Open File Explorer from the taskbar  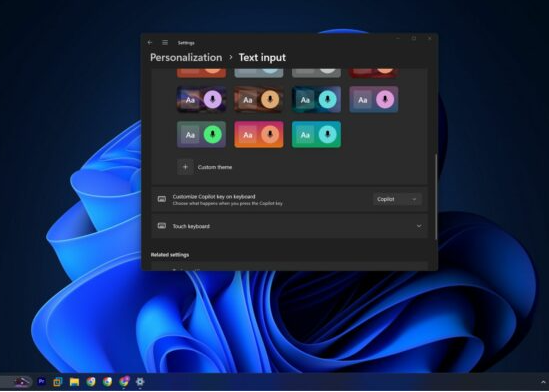(x=74, y=382)
